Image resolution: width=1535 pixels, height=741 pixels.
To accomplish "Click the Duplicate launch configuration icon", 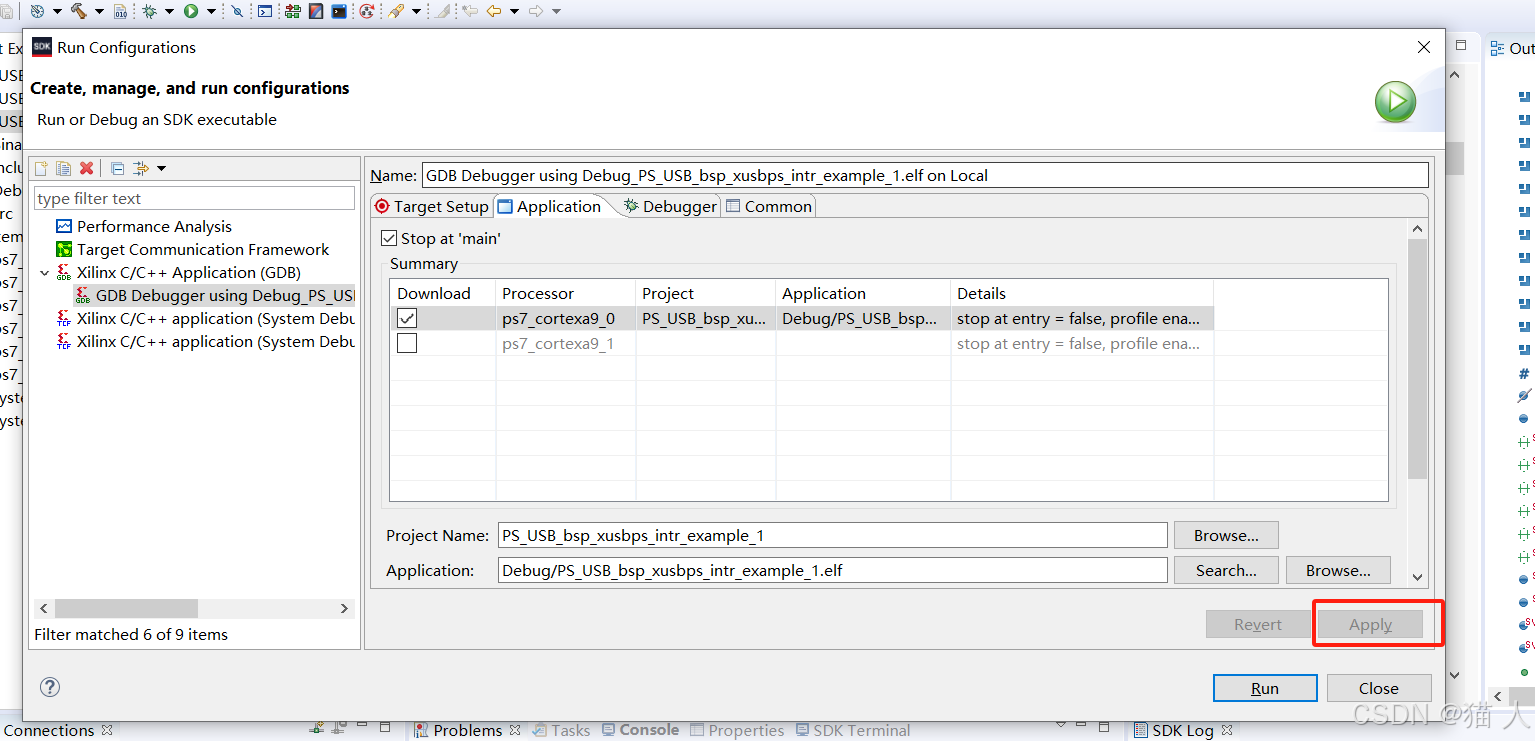I will 63,168.
